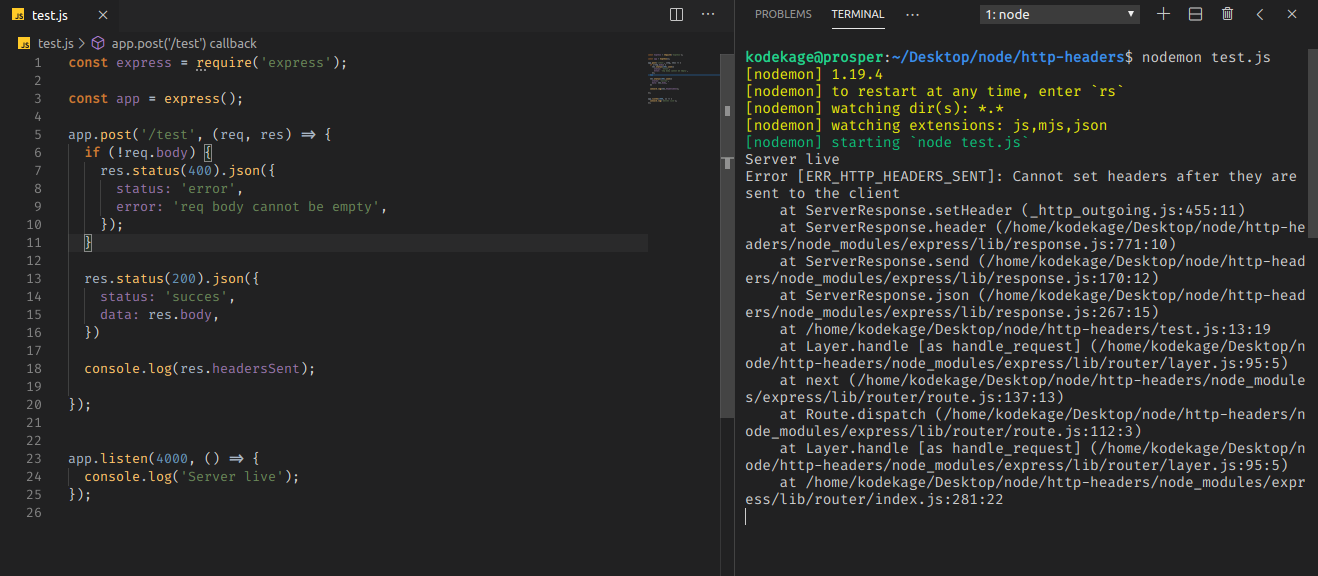The image size is (1318, 576).
Task: Click the left chevron panel icon
Action: point(1259,14)
